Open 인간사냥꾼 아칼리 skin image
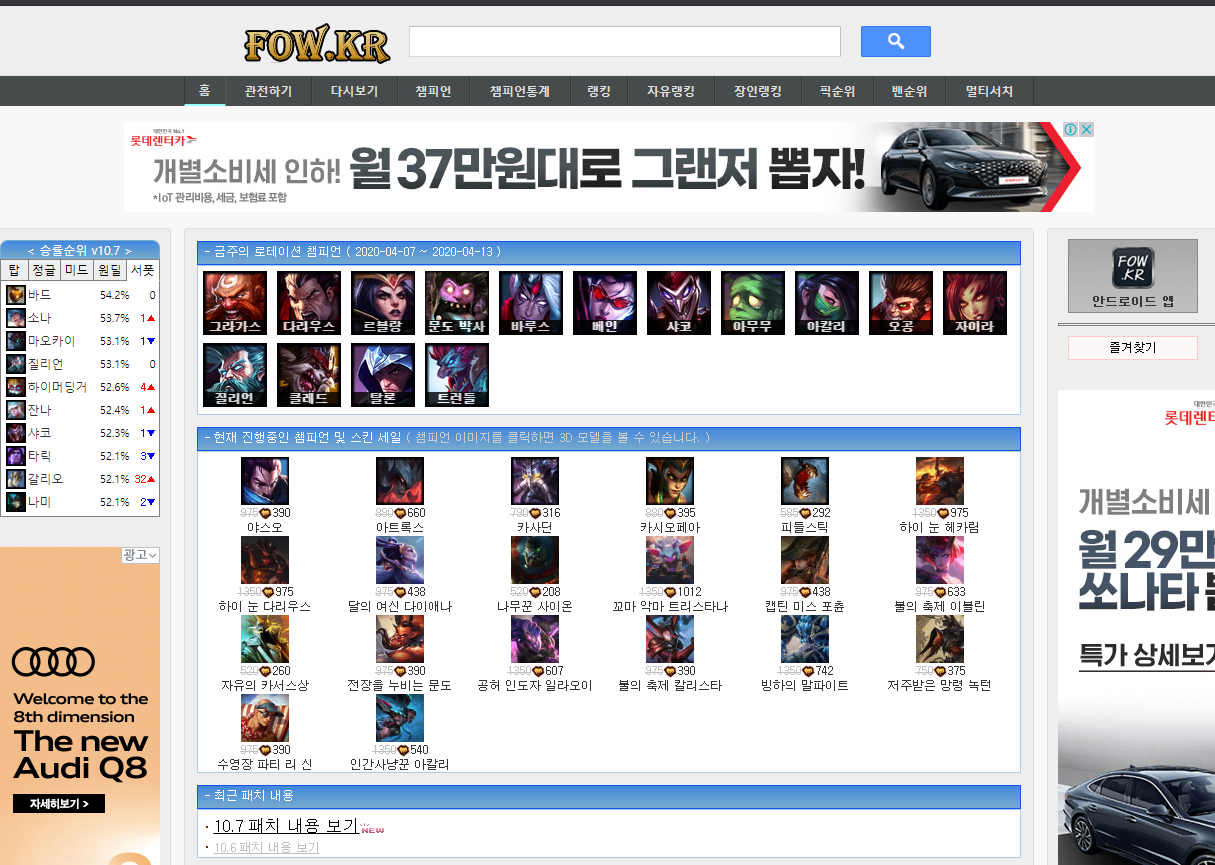 pos(400,718)
